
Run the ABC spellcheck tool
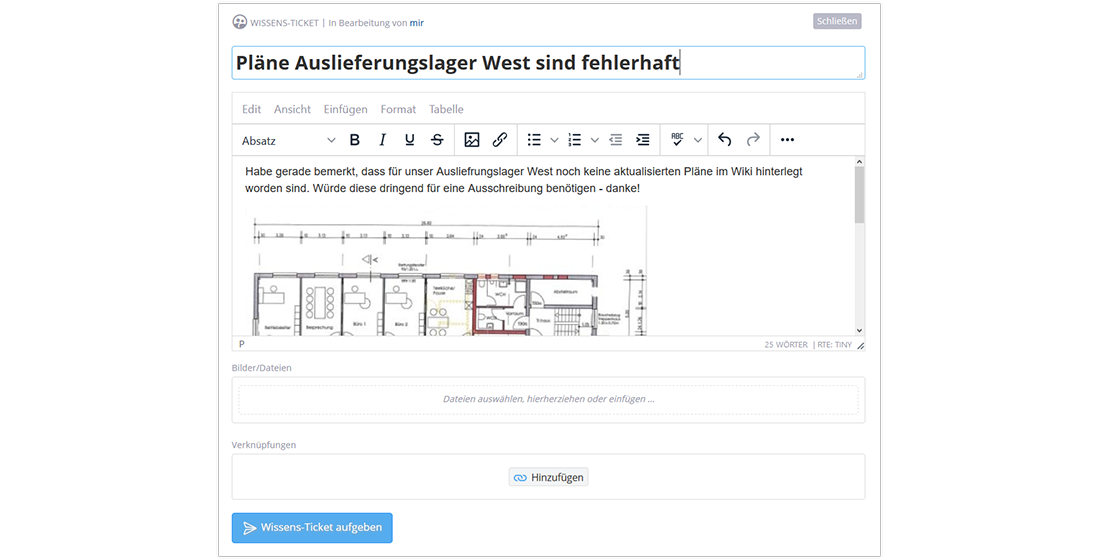678,140
